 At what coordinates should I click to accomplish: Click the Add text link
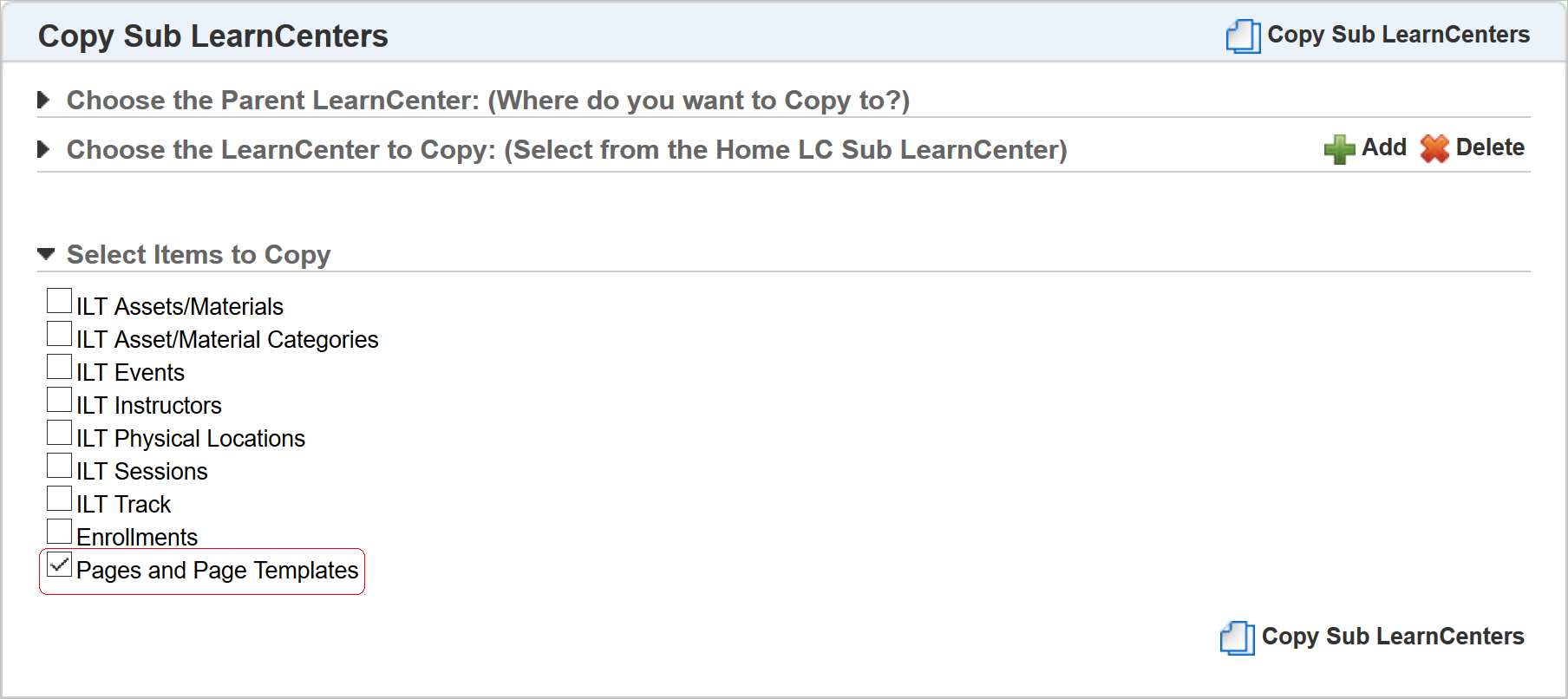(1384, 147)
